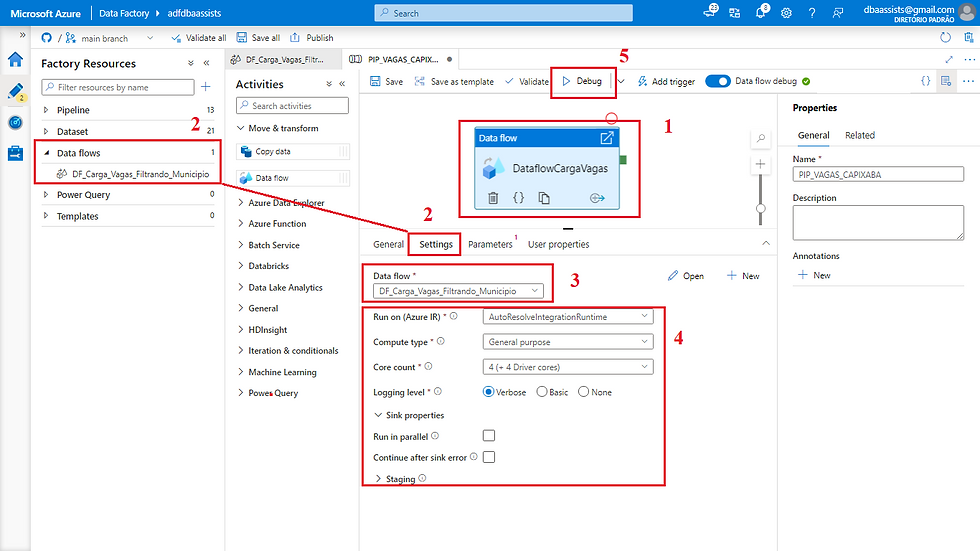Switch to the General activity tab
Screen dimensions: 980x551
coord(388,244)
